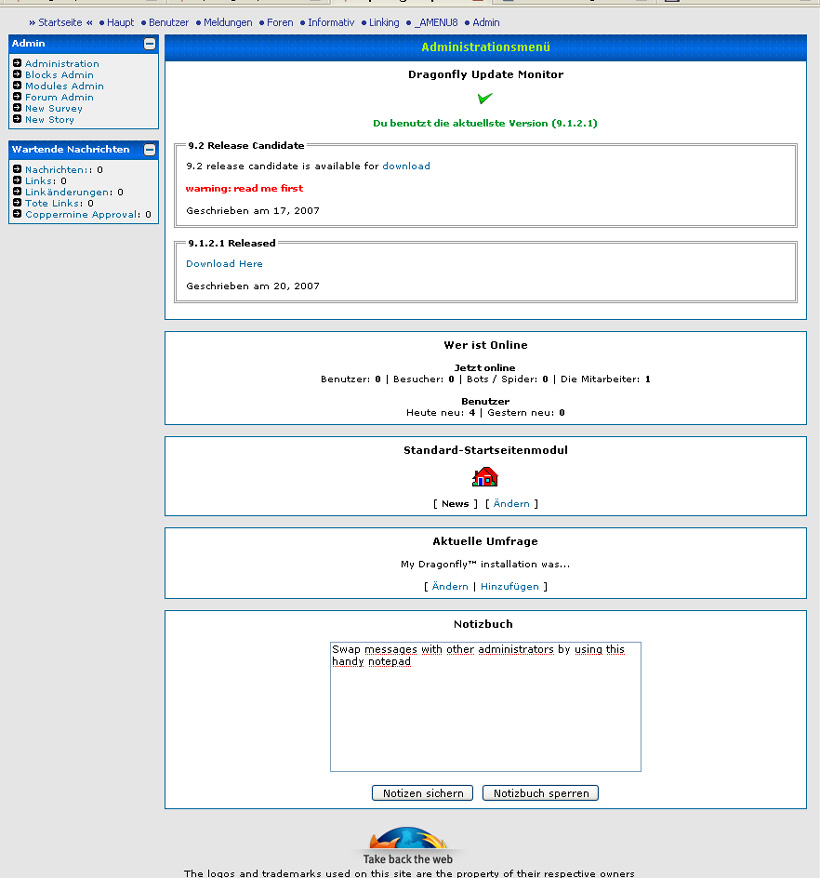
Task: Create a New Survey
Action: click(x=54, y=108)
